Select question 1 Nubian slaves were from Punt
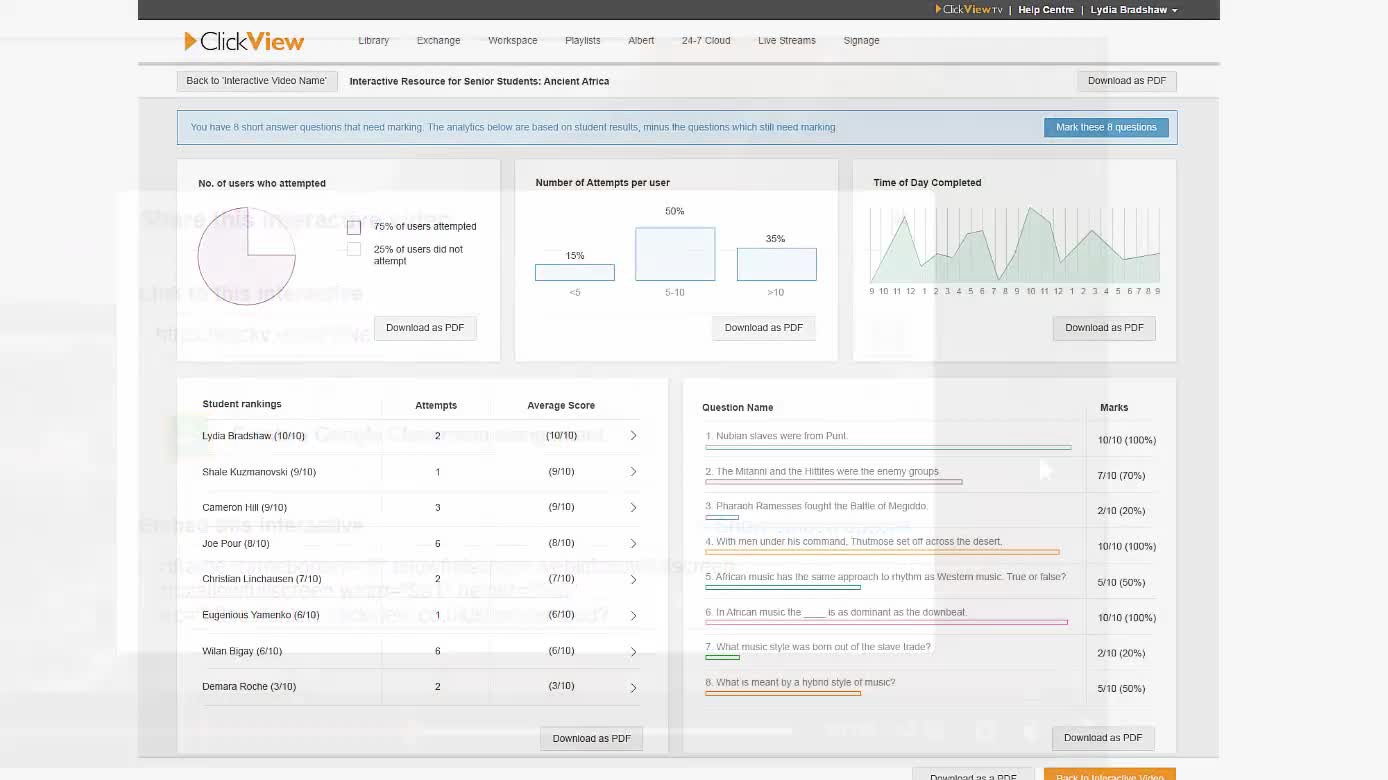The image size is (1388, 780). (x=777, y=436)
